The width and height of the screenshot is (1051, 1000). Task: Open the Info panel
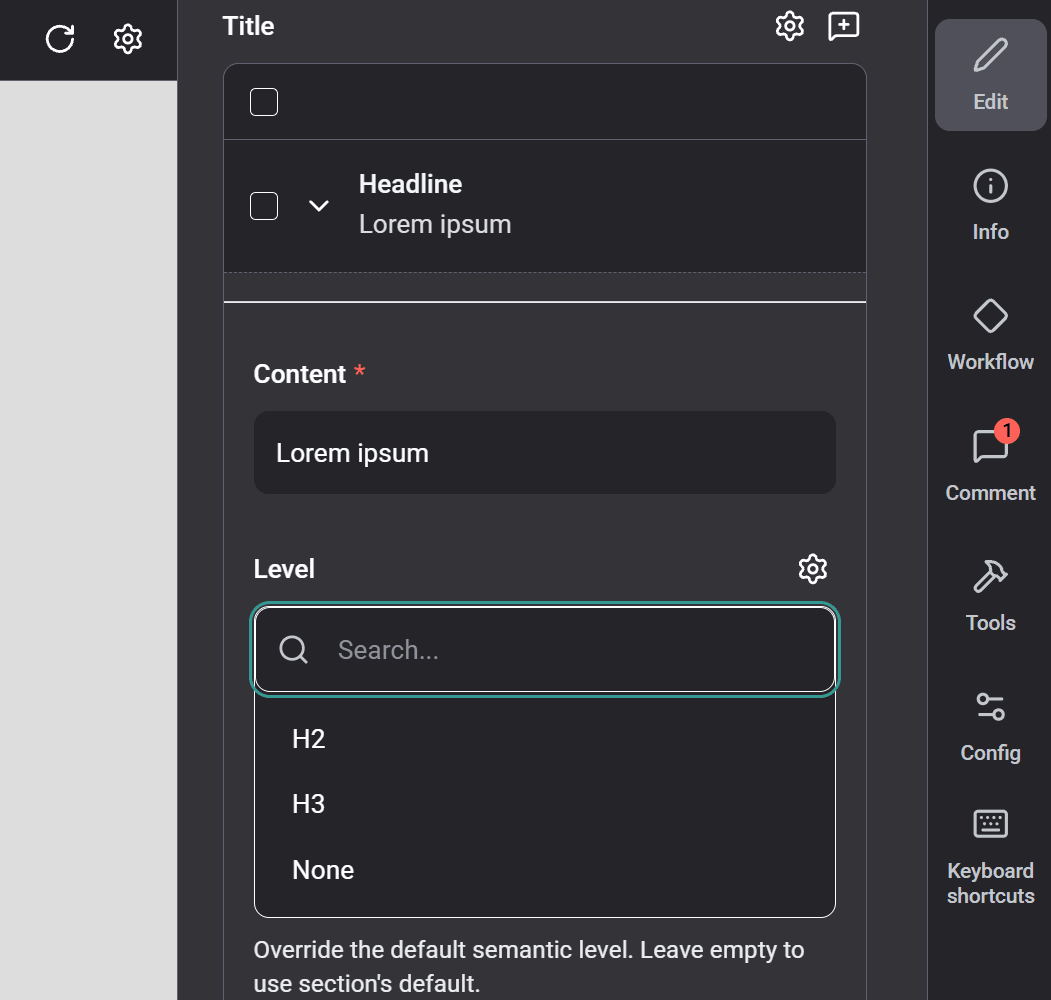point(990,204)
